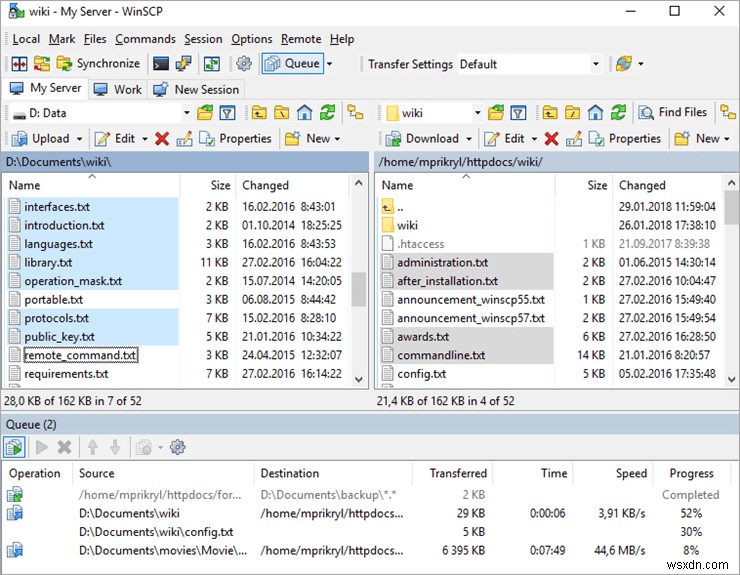740x575 pixels.
Task: Click the local file list scrollbar
Action: tap(358, 290)
